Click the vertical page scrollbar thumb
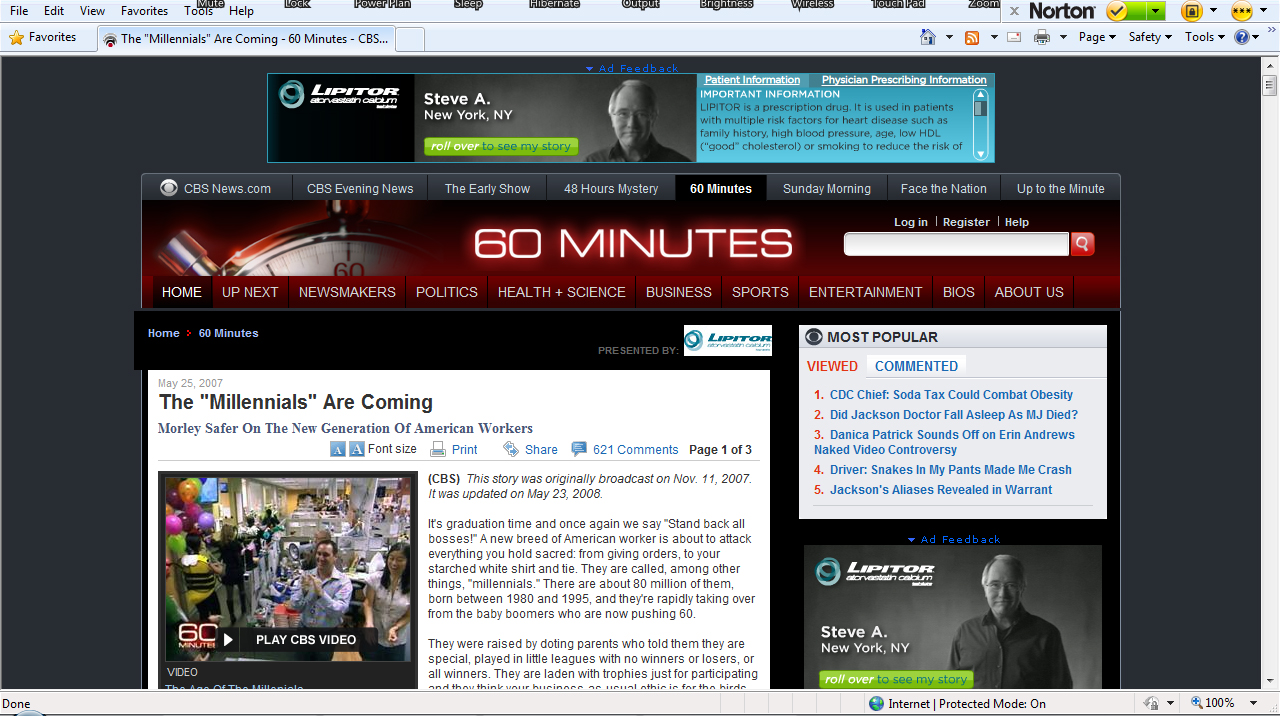The image size is (1280, 716). [x=1269, y=85]
